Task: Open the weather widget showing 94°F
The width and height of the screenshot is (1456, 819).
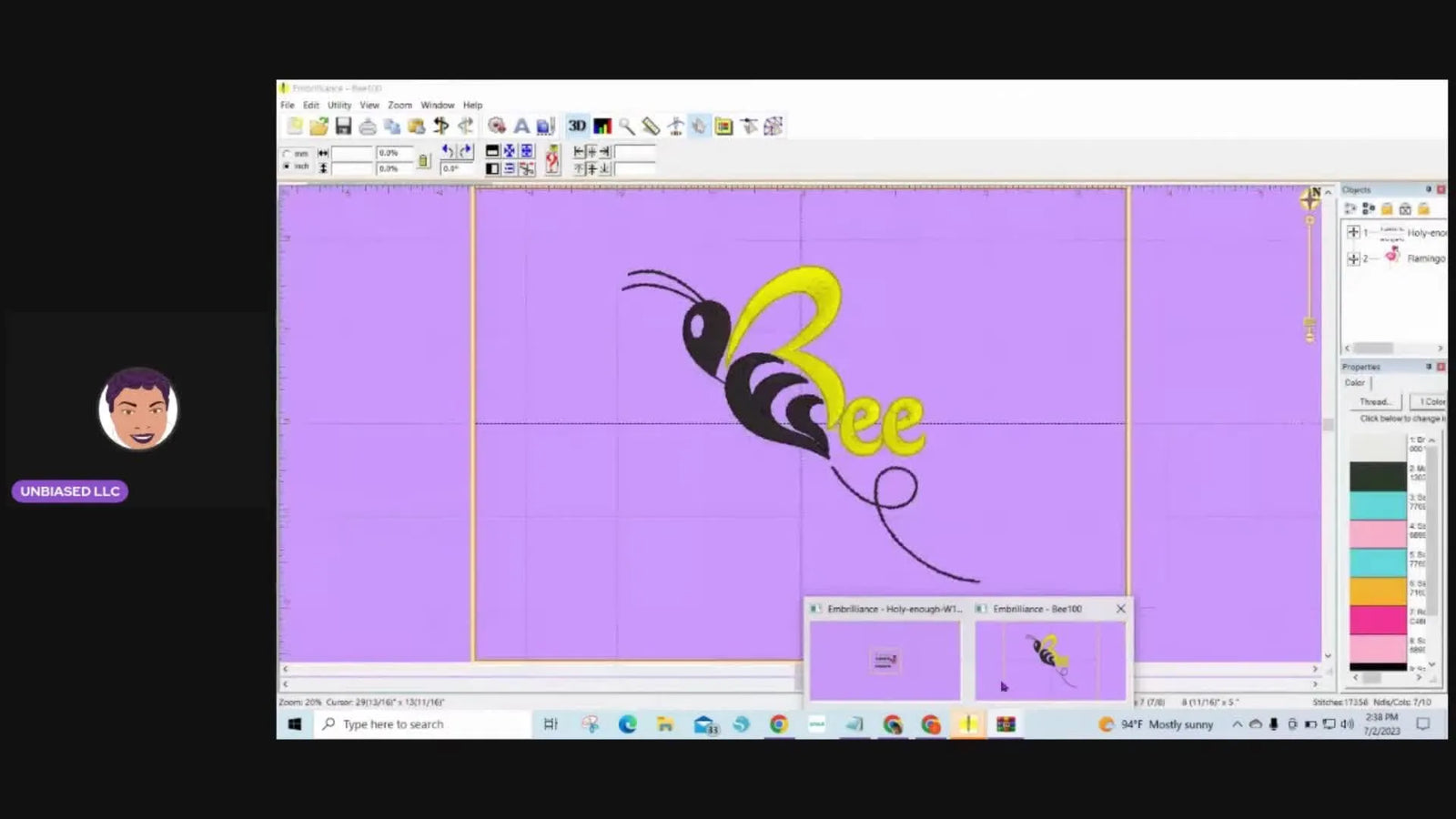Action: click(x=1157, y=724)
